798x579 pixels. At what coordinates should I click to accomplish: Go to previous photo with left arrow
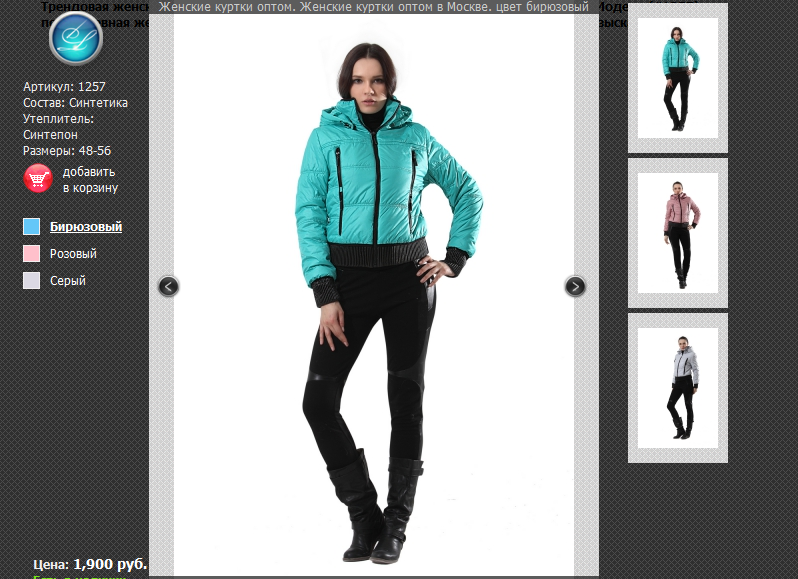(x=168, y=286)
